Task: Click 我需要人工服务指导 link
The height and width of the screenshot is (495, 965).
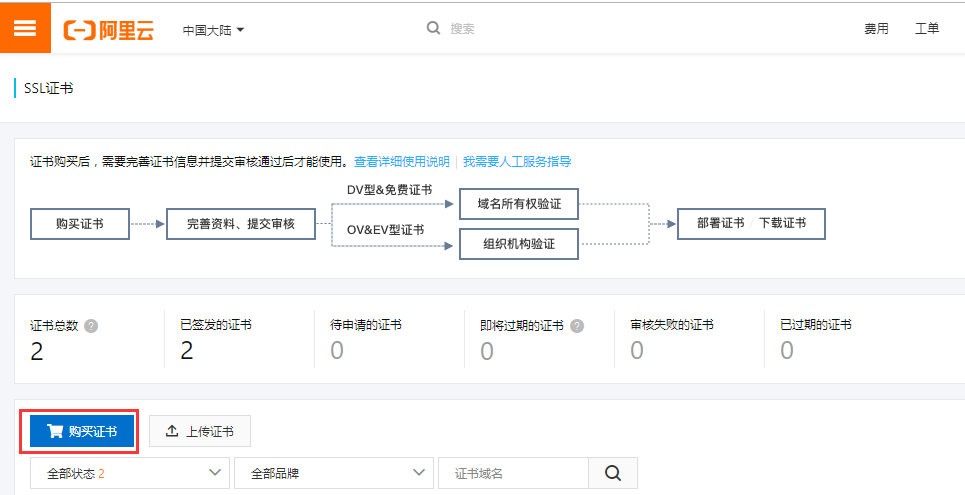Action: coord(517,161)
